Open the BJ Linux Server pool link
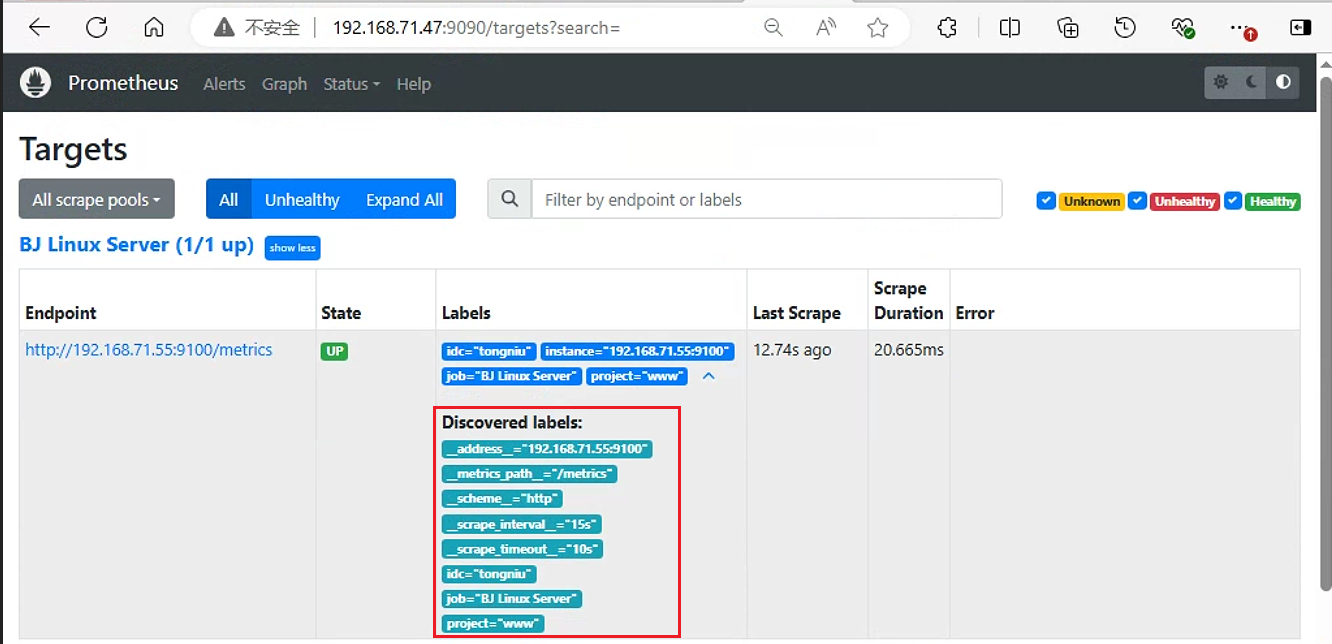Image resolution: width=1332 pixels, height=644 pixels. 137,245
